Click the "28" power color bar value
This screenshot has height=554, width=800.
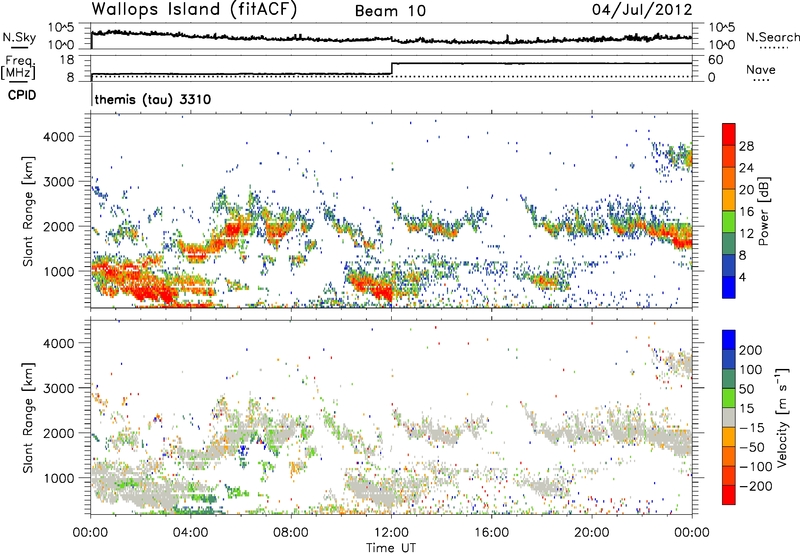point(746,146)
